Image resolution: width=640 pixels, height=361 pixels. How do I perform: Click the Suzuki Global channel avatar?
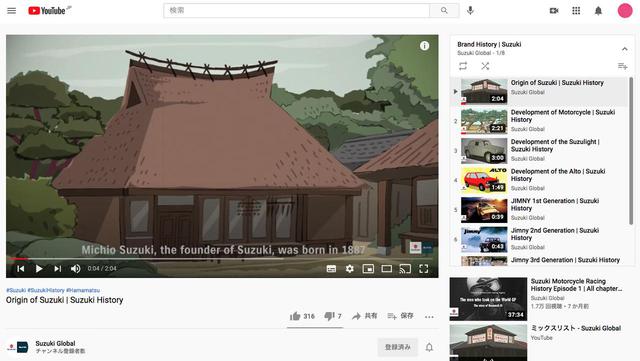(17, 347)
